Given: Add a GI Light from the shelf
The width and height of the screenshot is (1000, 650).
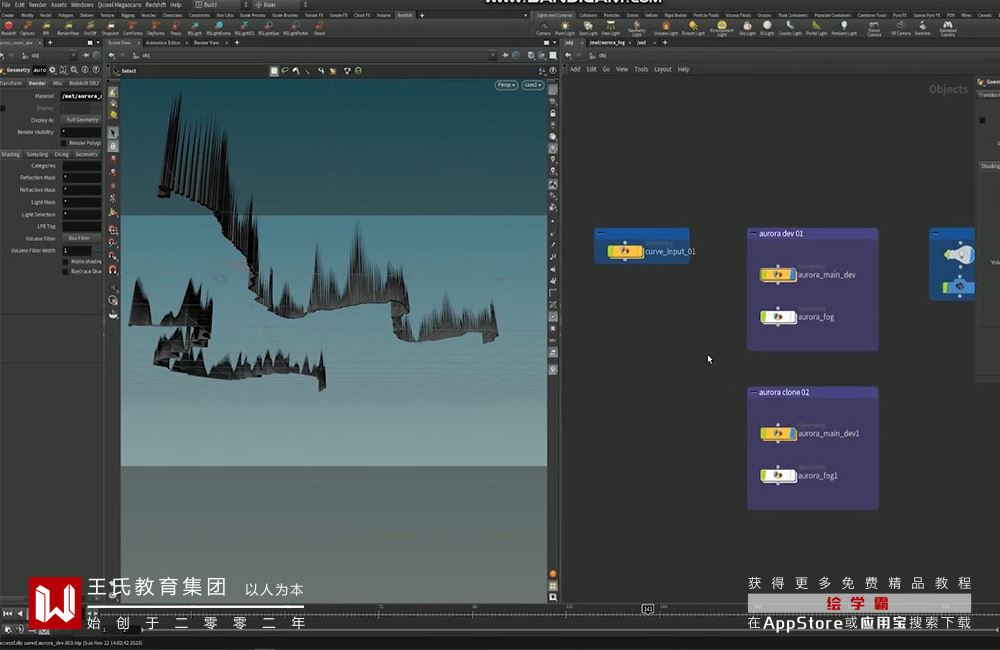Looking at the screenshot, I should coord(767,26).
